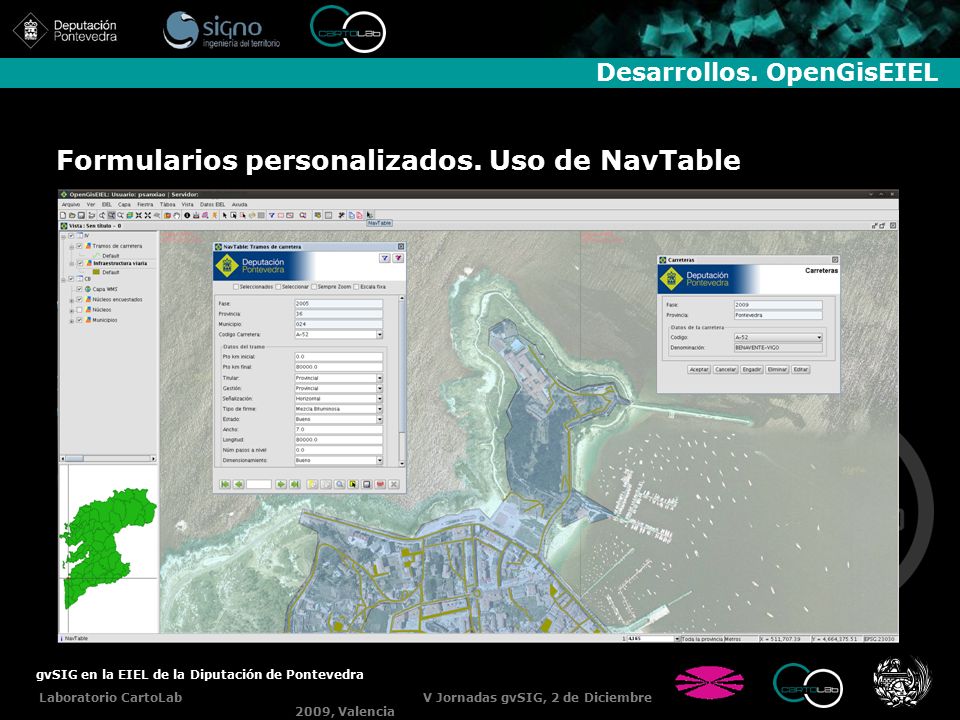Click the Eliminar button in Carreteras window
The image size is (960, 720).
pyautogui.click(x=778, y=370)
